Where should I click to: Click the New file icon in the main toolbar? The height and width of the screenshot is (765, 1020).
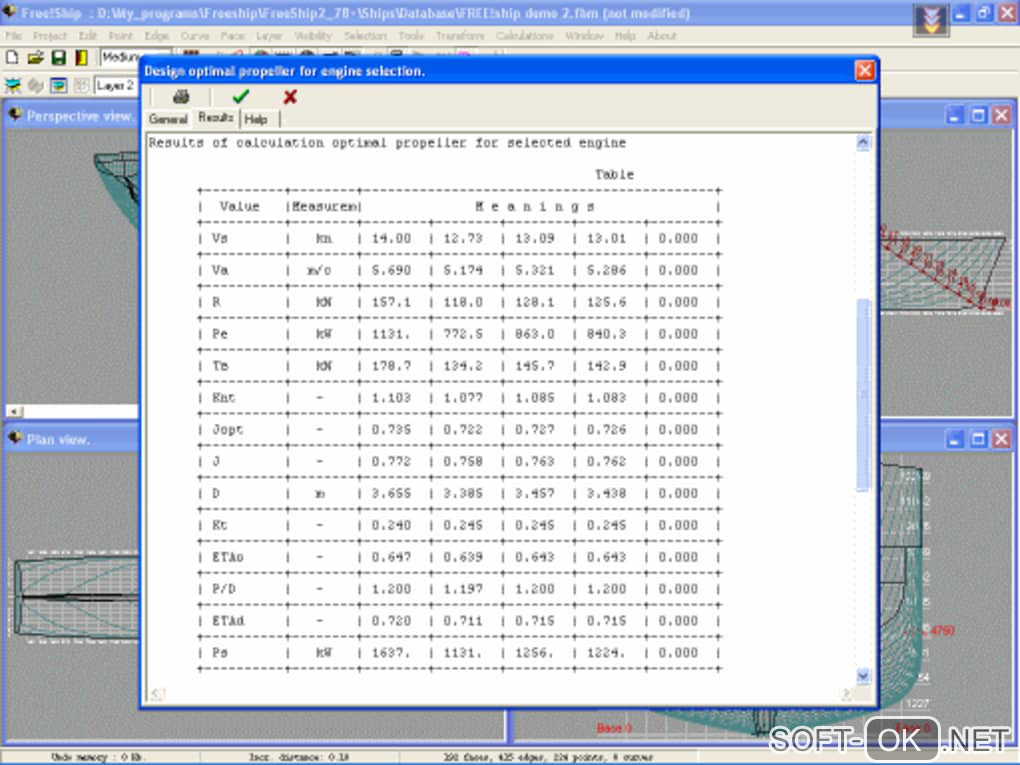point(12,58)
